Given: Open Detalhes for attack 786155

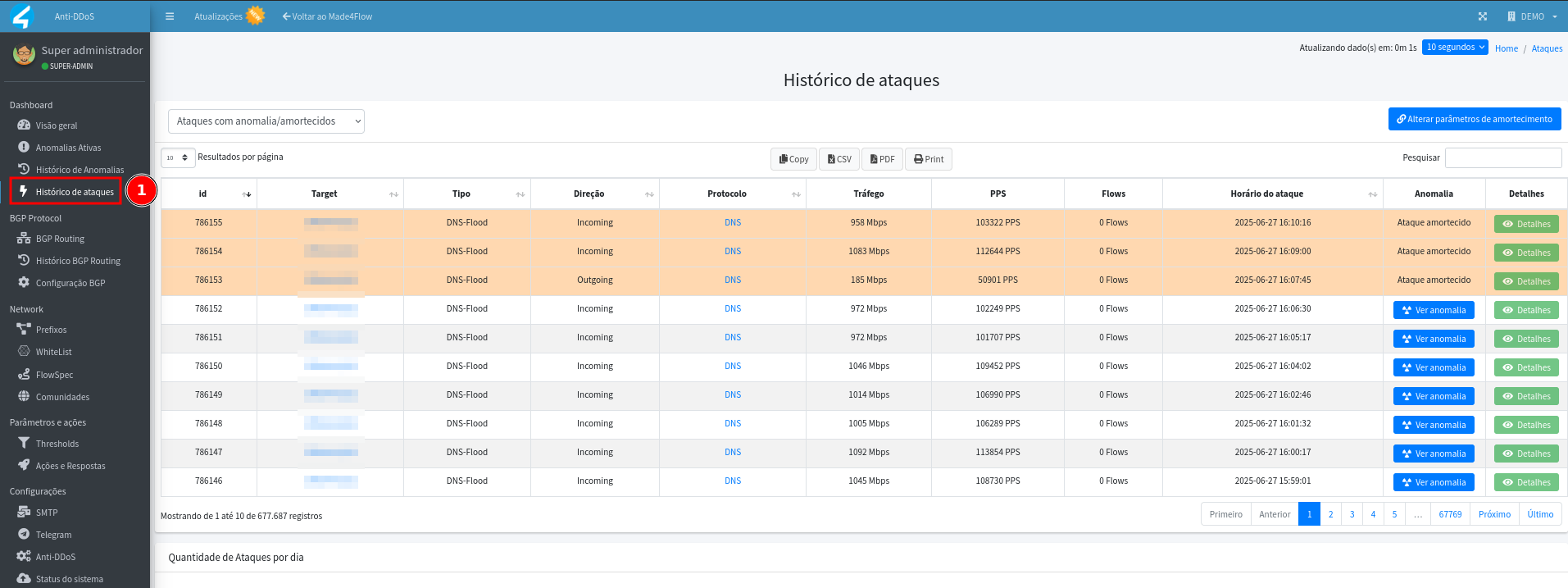Looking at the screenshot, I should click(1526, 224).
